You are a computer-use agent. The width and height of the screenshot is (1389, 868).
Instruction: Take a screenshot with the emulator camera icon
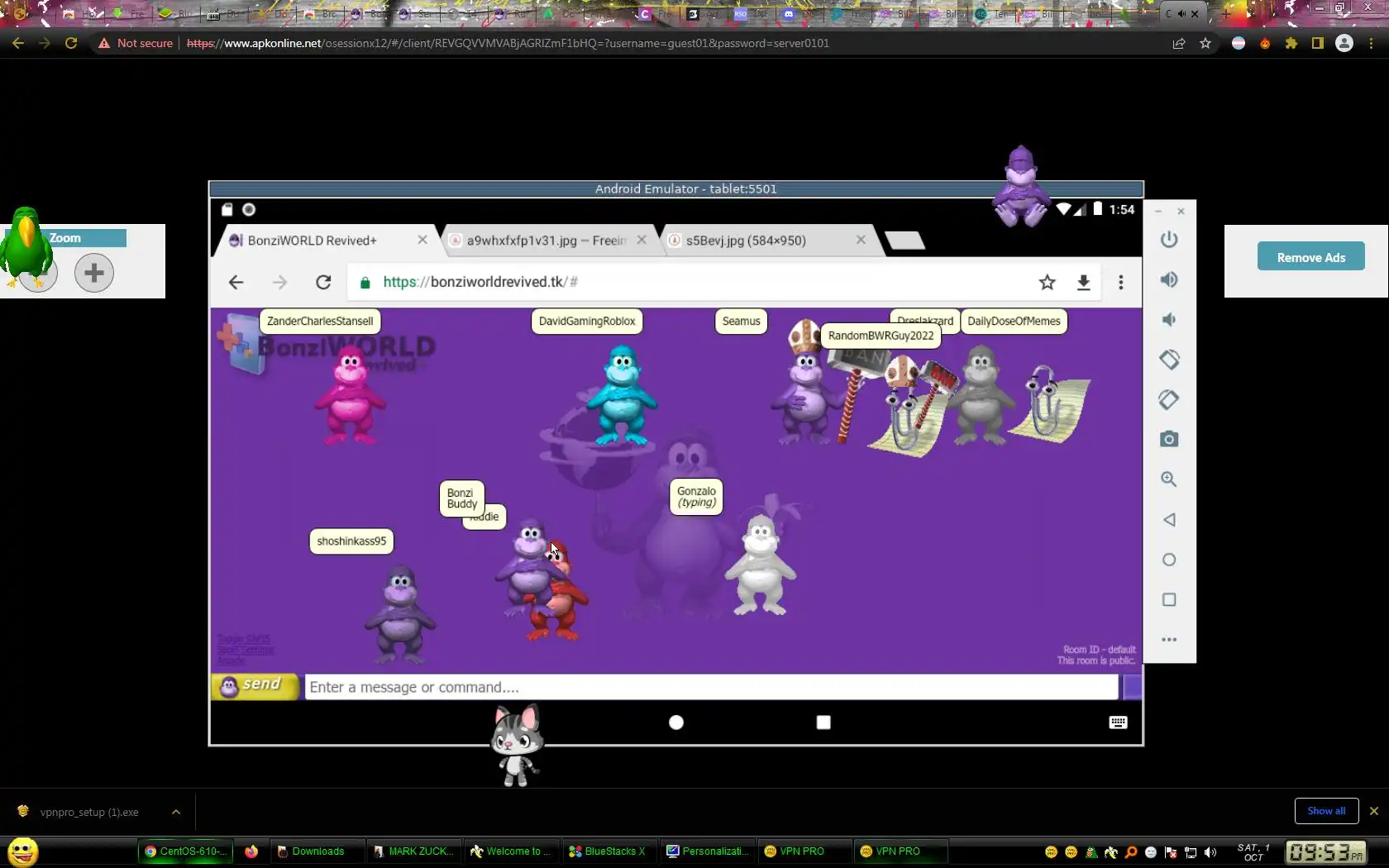point(1169,439)
